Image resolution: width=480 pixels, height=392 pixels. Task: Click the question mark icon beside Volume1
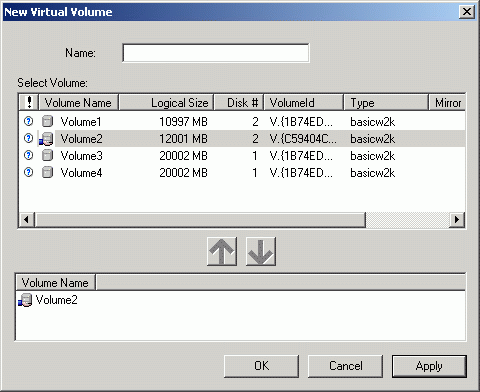coord(29,121)
